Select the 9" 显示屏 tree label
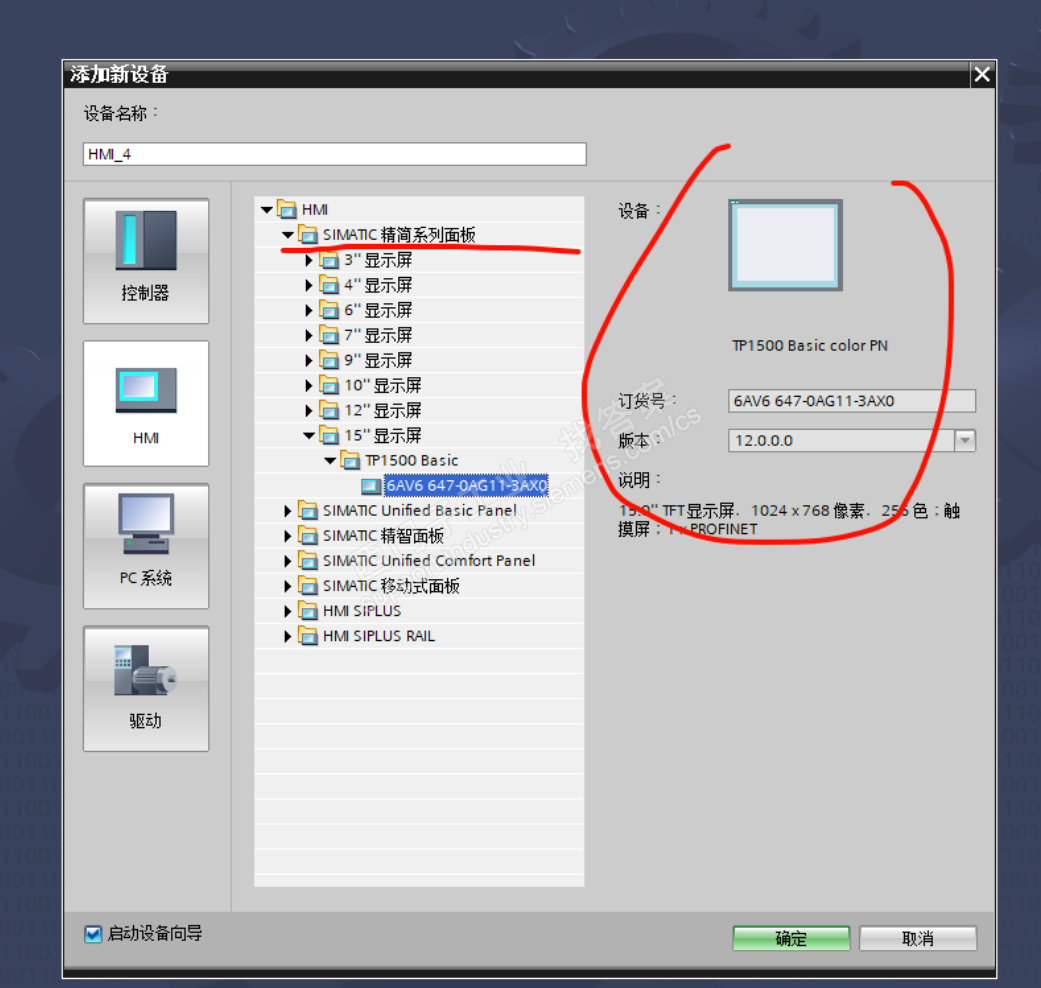The height and width of the screenshot is (988, 1041). (378, 360)
